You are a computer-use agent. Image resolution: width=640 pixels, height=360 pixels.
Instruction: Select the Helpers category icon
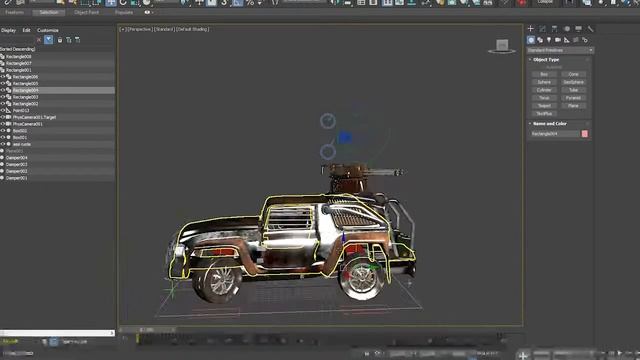567,40
